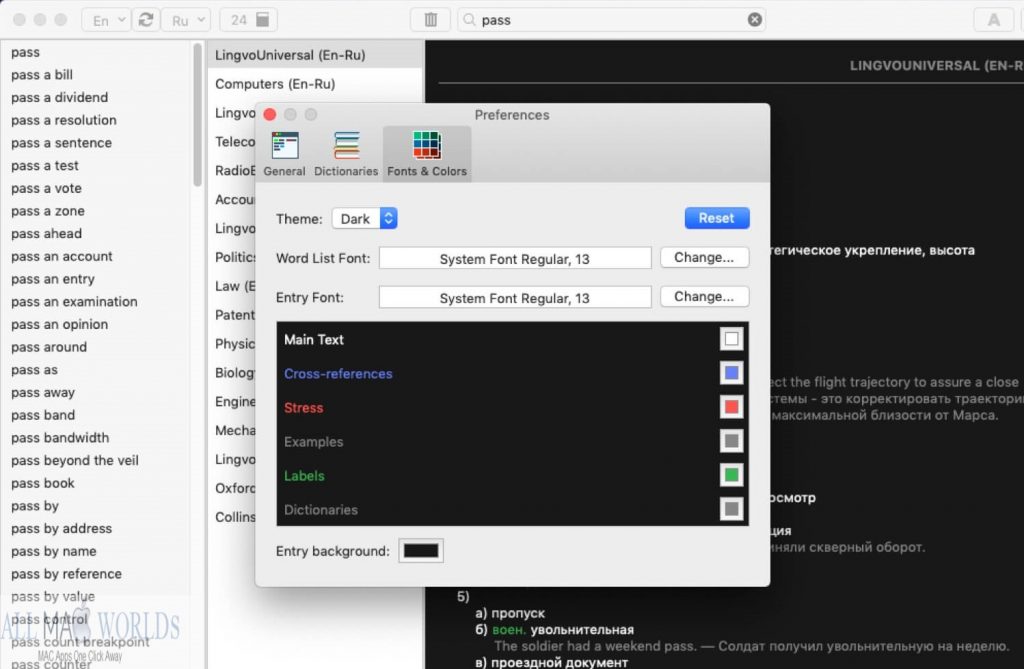Image resolution: width=1024 pixels, height=669 pixels.
Task: Select 'pass bandwidth' entry
Action: (60, 438)
